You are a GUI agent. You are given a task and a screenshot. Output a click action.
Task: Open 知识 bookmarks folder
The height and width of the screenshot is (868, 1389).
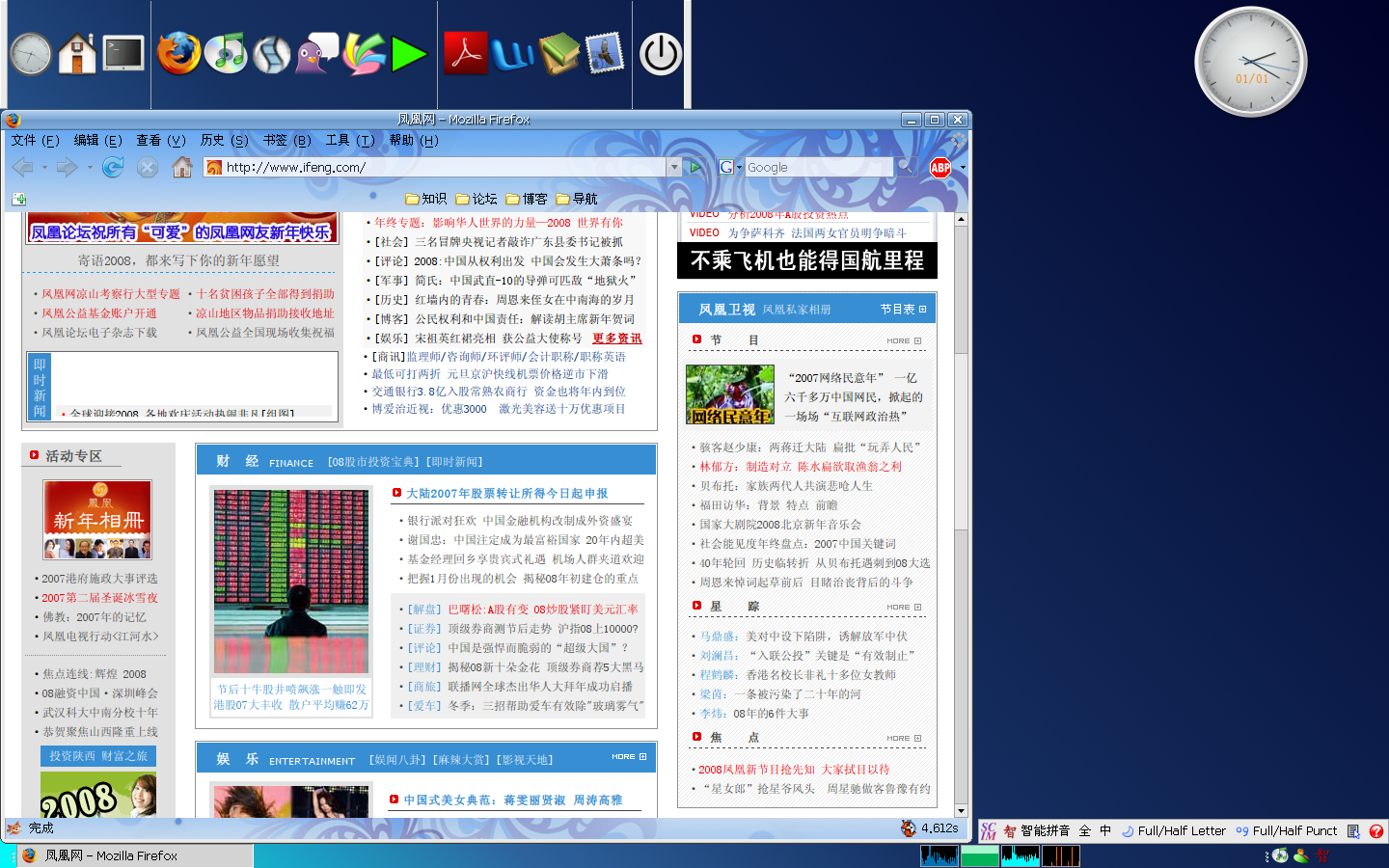pyautogui.click(x=425, y=199)
